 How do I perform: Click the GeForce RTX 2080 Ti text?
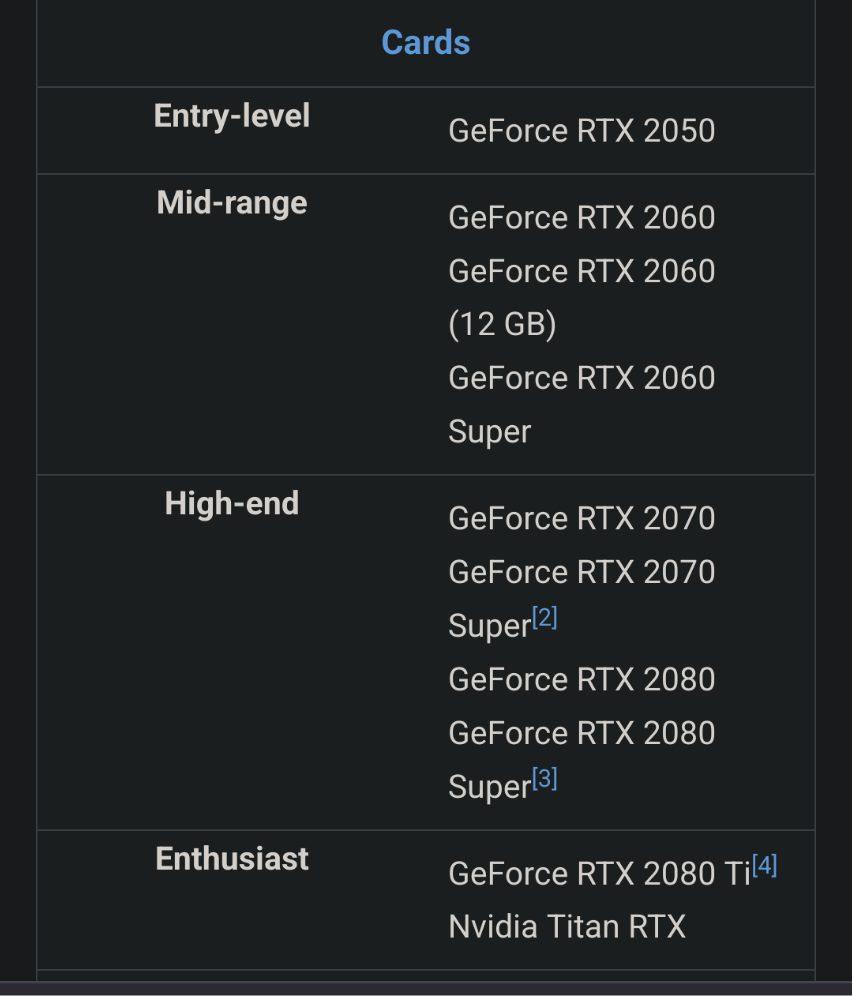[598, 874]
